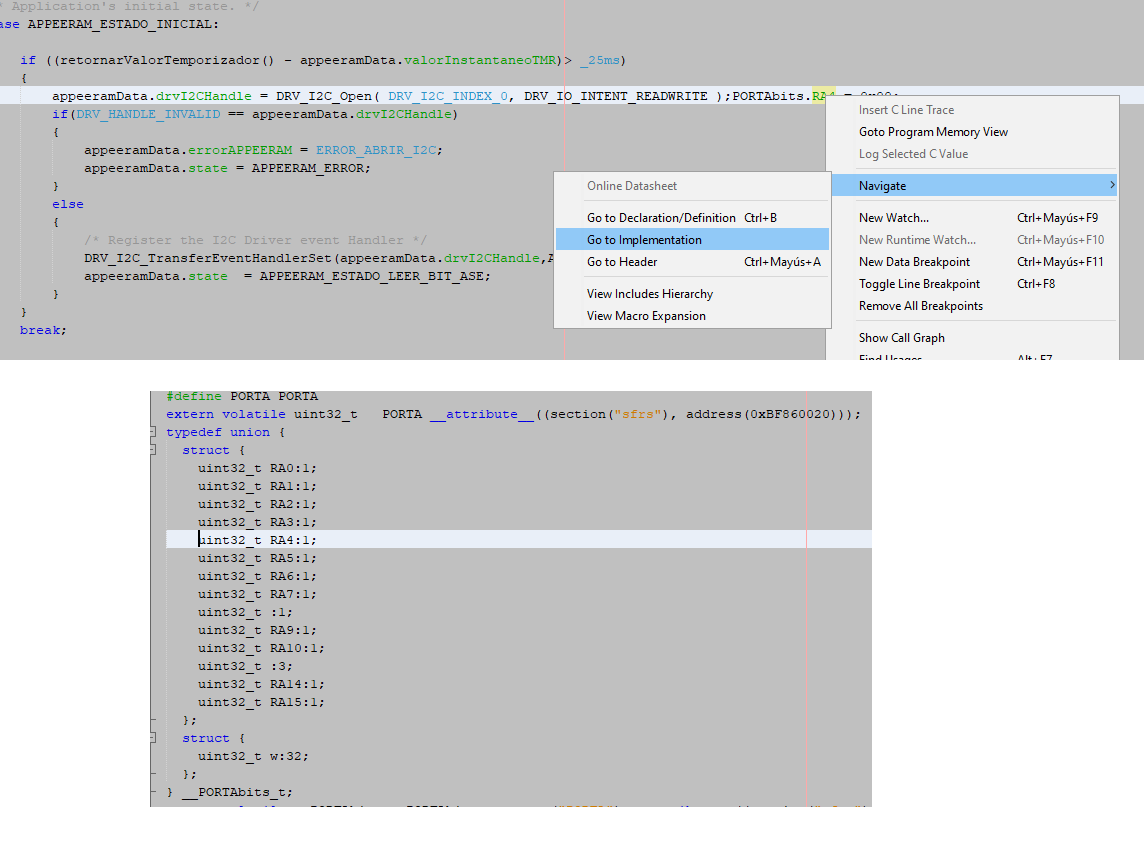This screenshot has width=1144, height=848.
Task: Click the DRV_HANDLE_INVALID identifier
Action: 148,114
